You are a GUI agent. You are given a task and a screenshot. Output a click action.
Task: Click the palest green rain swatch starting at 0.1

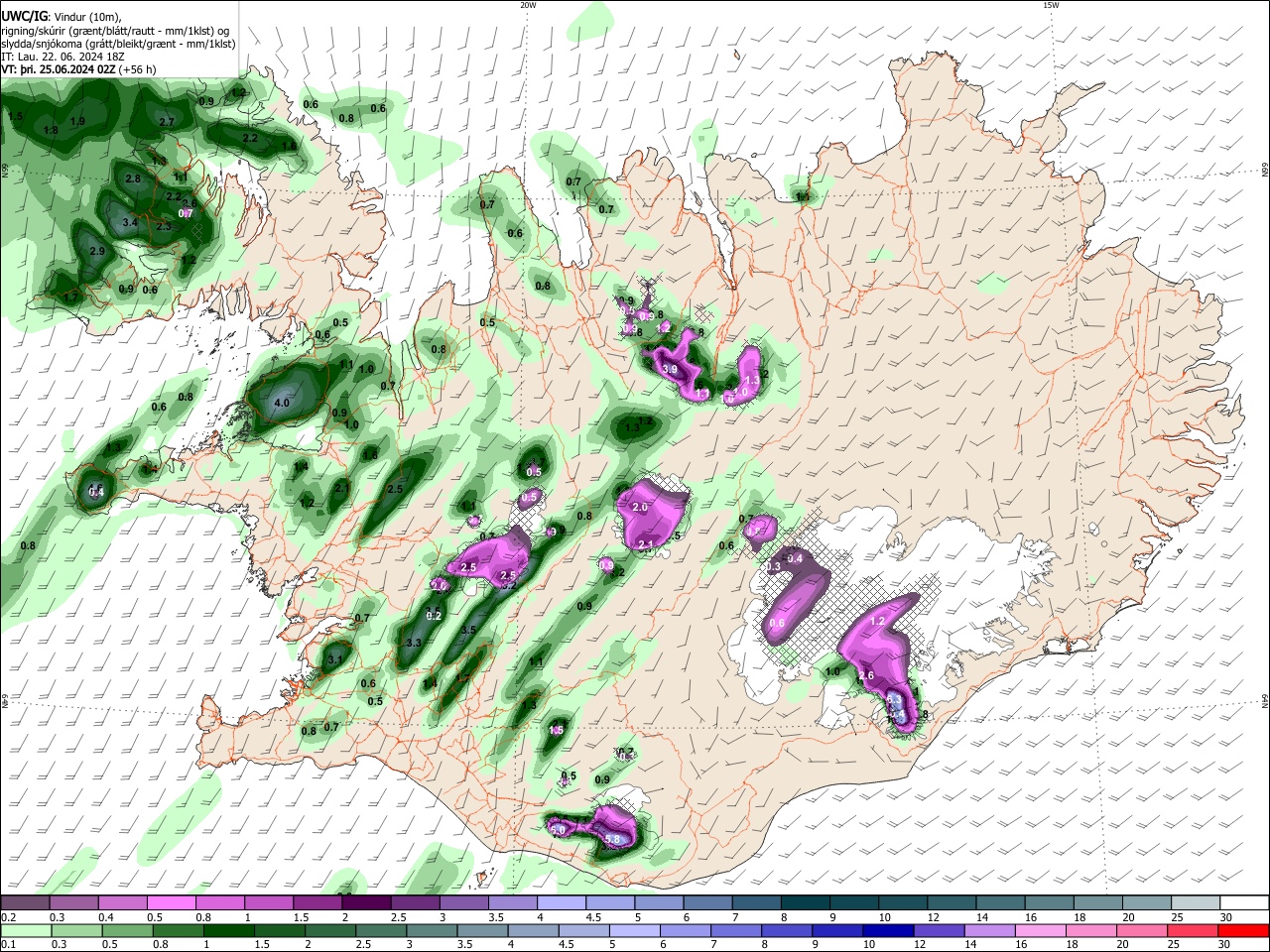pos(25,930)
